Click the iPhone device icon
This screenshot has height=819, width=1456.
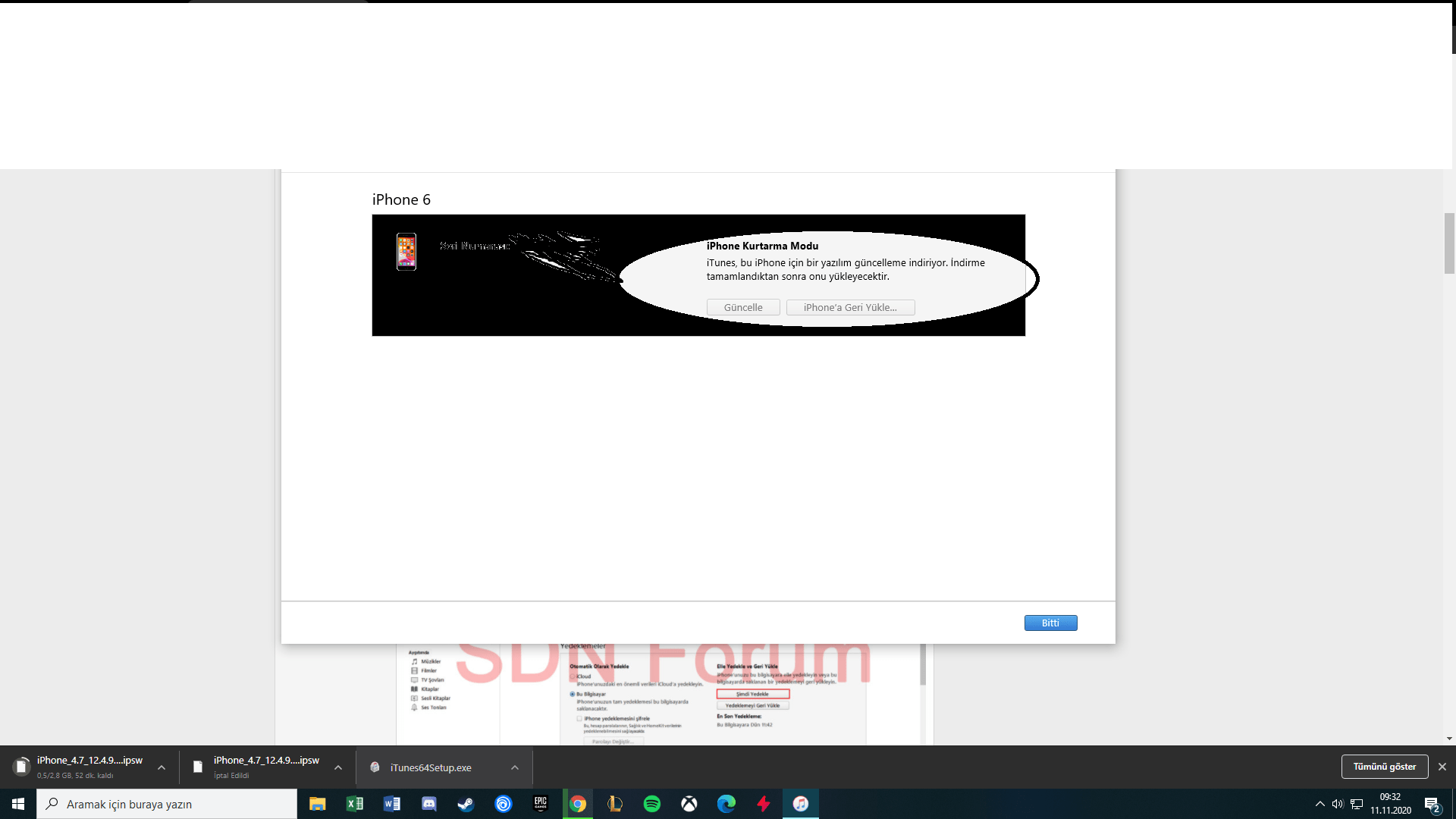[x=406, y=252]
